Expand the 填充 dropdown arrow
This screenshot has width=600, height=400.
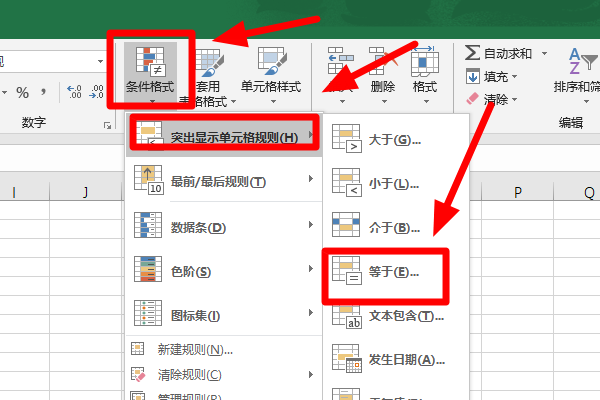(x=515, y=76)
